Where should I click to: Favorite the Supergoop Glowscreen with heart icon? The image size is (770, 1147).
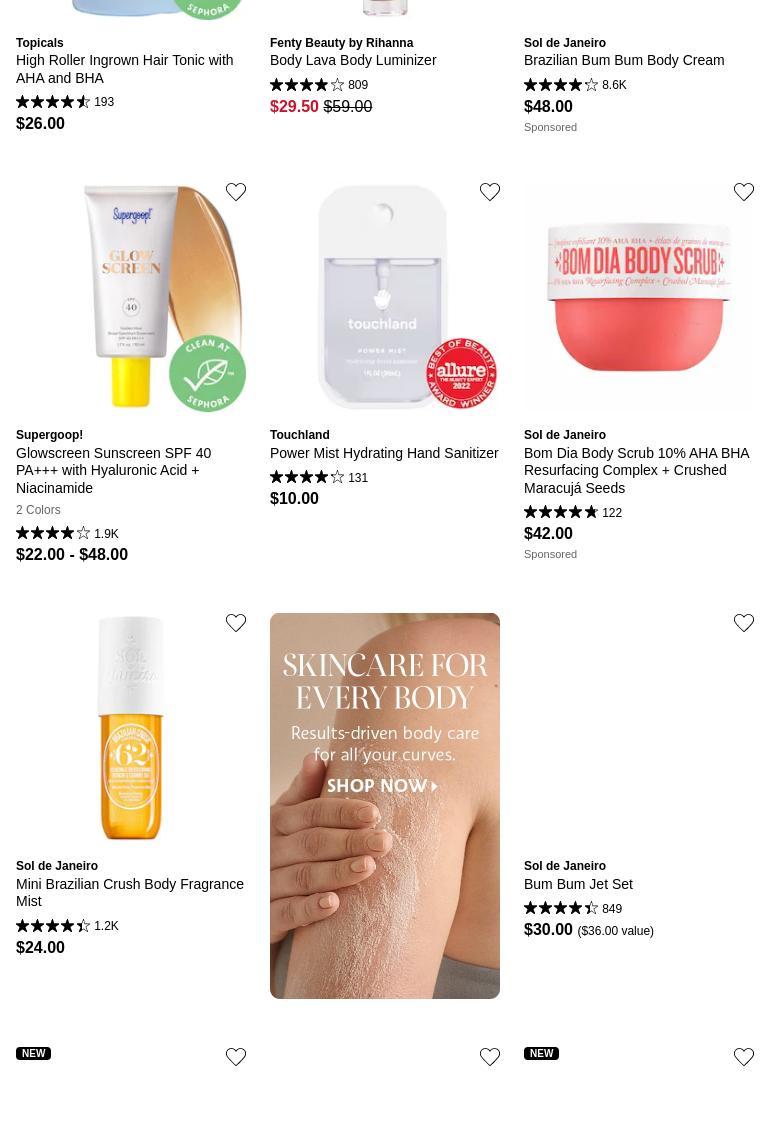tap(235, 192)
